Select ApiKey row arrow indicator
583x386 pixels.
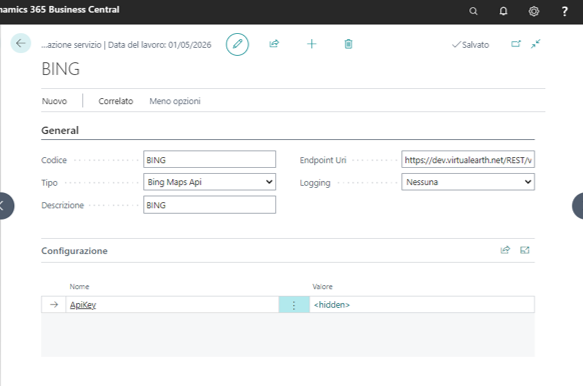point(54,305)
